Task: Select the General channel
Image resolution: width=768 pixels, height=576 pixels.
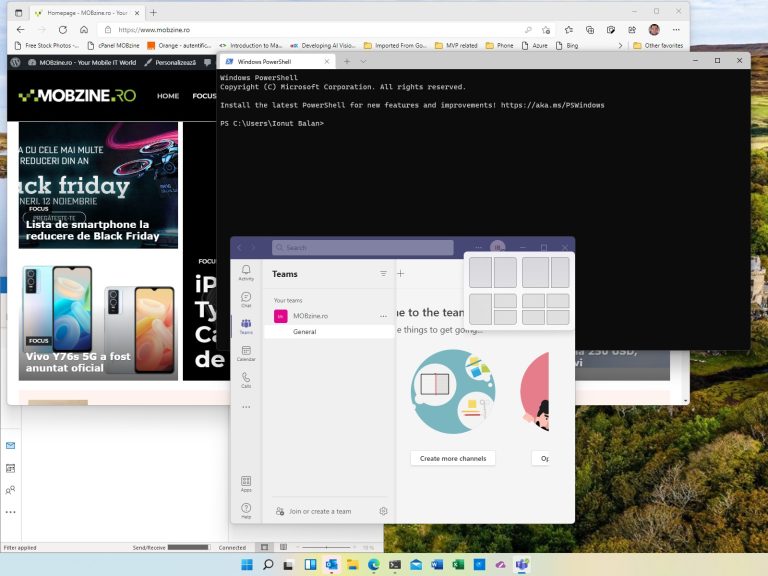Action: point(305,332)
